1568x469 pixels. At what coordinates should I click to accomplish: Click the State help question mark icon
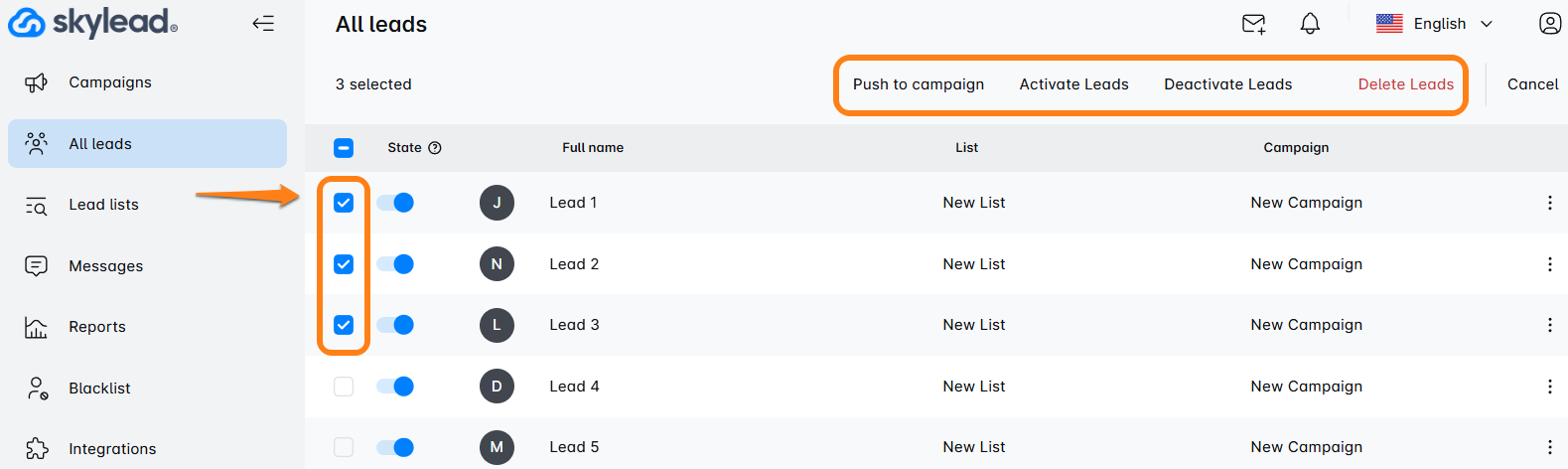pos(435,148)
